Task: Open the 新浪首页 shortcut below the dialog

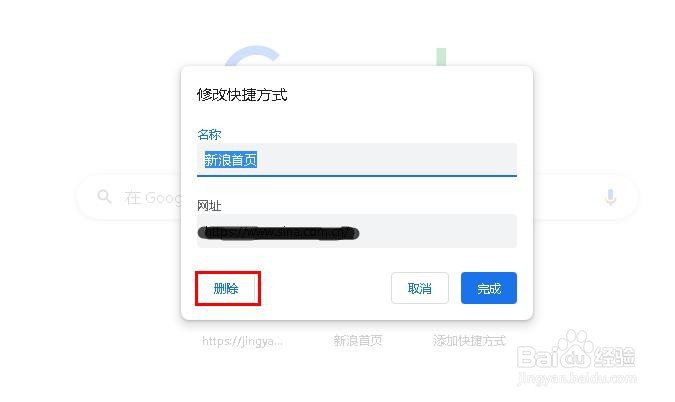Action: point(357,341)
